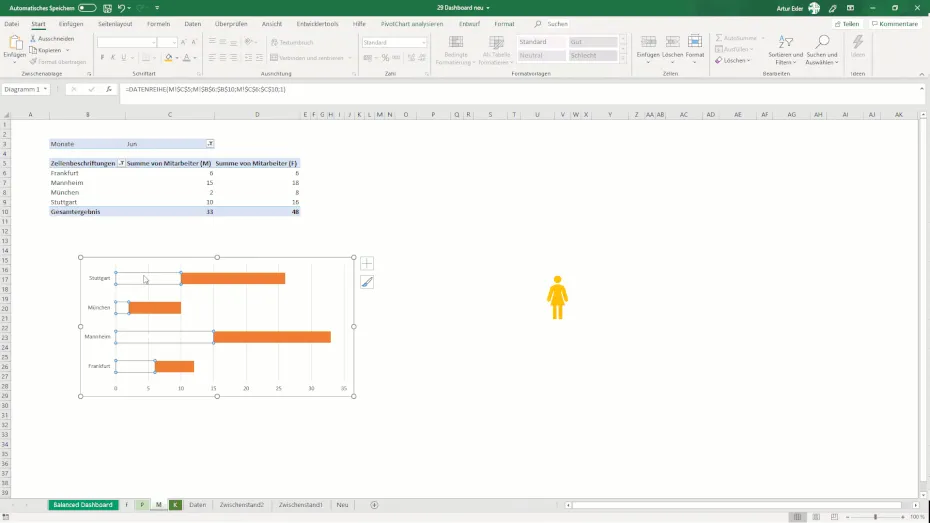Open the Datei menu

[11, 24]
